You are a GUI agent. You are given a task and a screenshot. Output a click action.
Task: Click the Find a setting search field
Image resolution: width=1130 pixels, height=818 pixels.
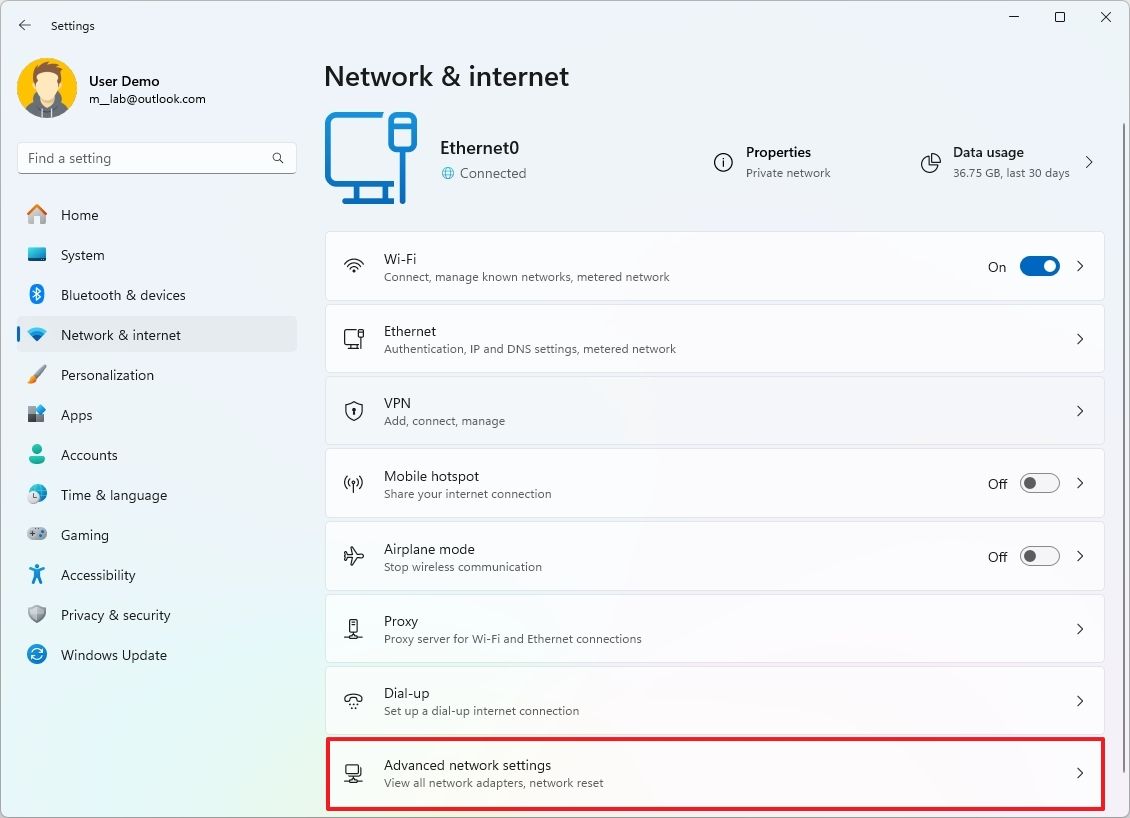pos(156,157)
